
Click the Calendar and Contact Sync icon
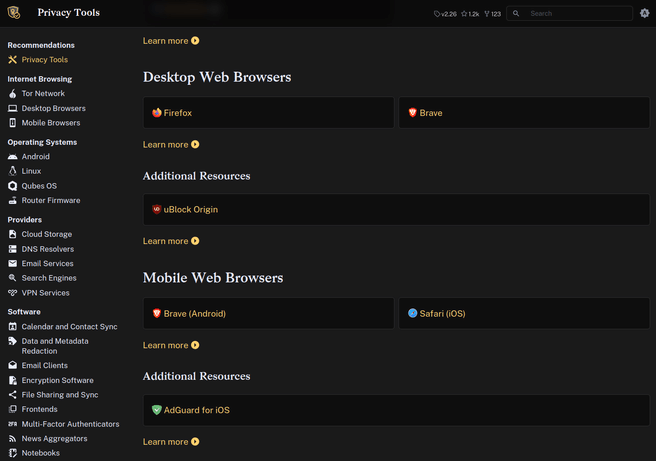click(x=13, y=327)
